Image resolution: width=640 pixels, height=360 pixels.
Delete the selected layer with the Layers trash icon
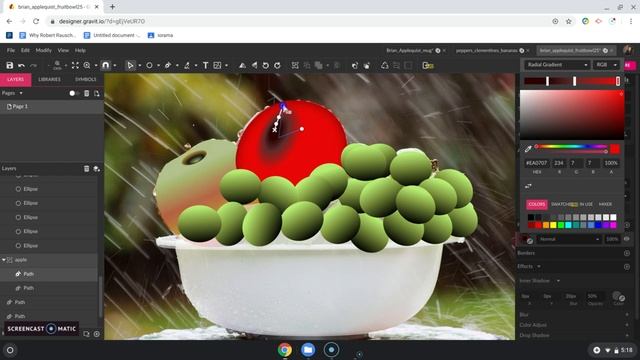point(87,169)
